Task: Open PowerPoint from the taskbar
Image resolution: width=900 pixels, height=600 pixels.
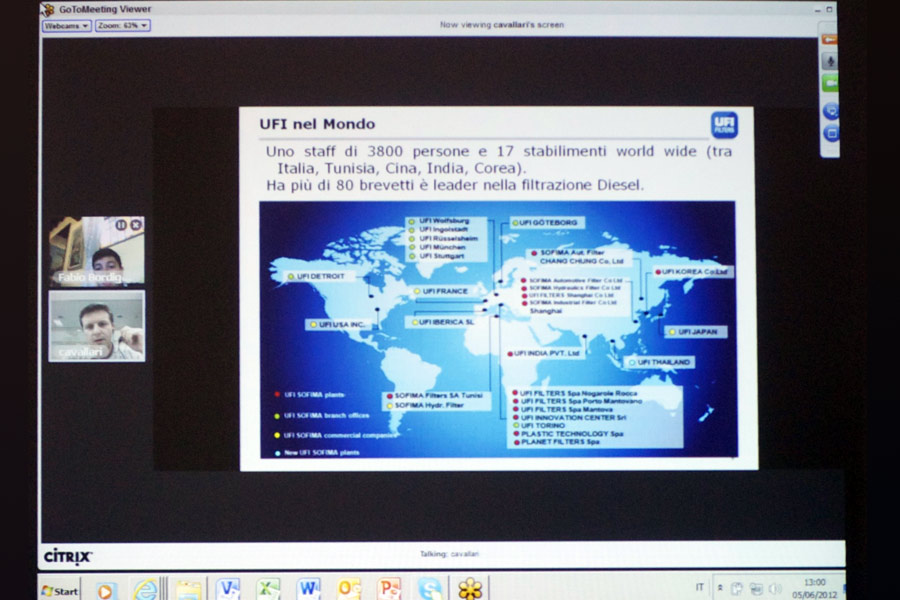Action: point(389,589)
